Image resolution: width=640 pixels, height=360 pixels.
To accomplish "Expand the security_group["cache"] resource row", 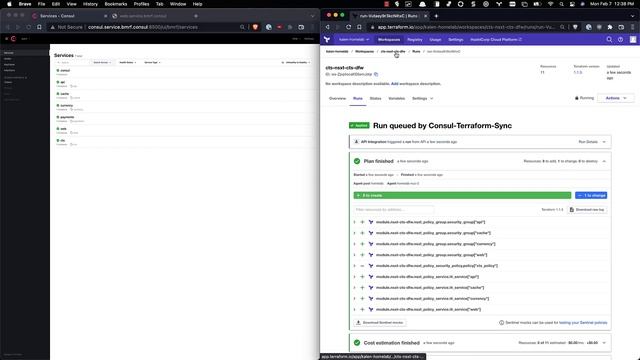I will pyautogui.click(x=354, y=233).
